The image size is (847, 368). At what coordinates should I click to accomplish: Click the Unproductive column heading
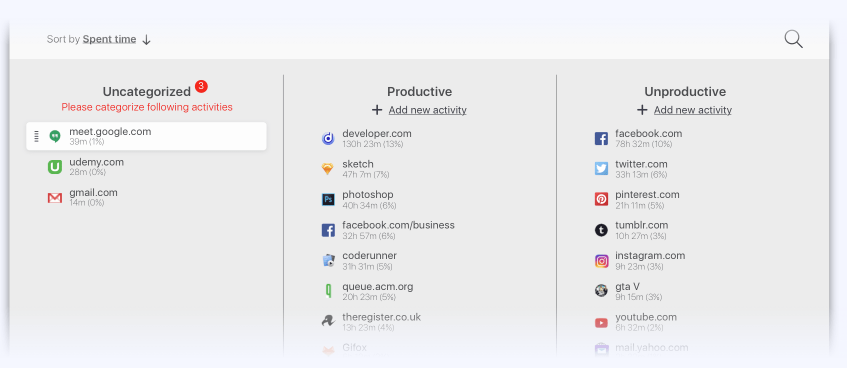(x=685, y=92)
